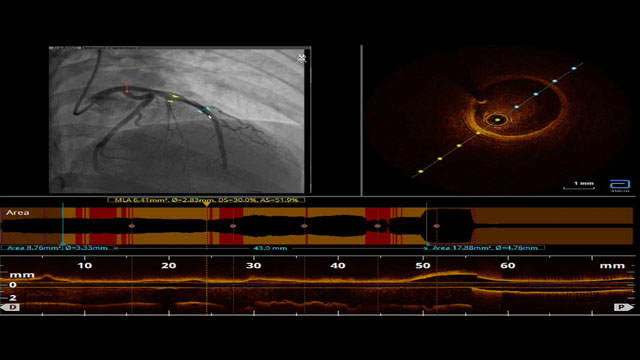
Task: Jump to proximal end with the P button
Action: tap(623, 307)
